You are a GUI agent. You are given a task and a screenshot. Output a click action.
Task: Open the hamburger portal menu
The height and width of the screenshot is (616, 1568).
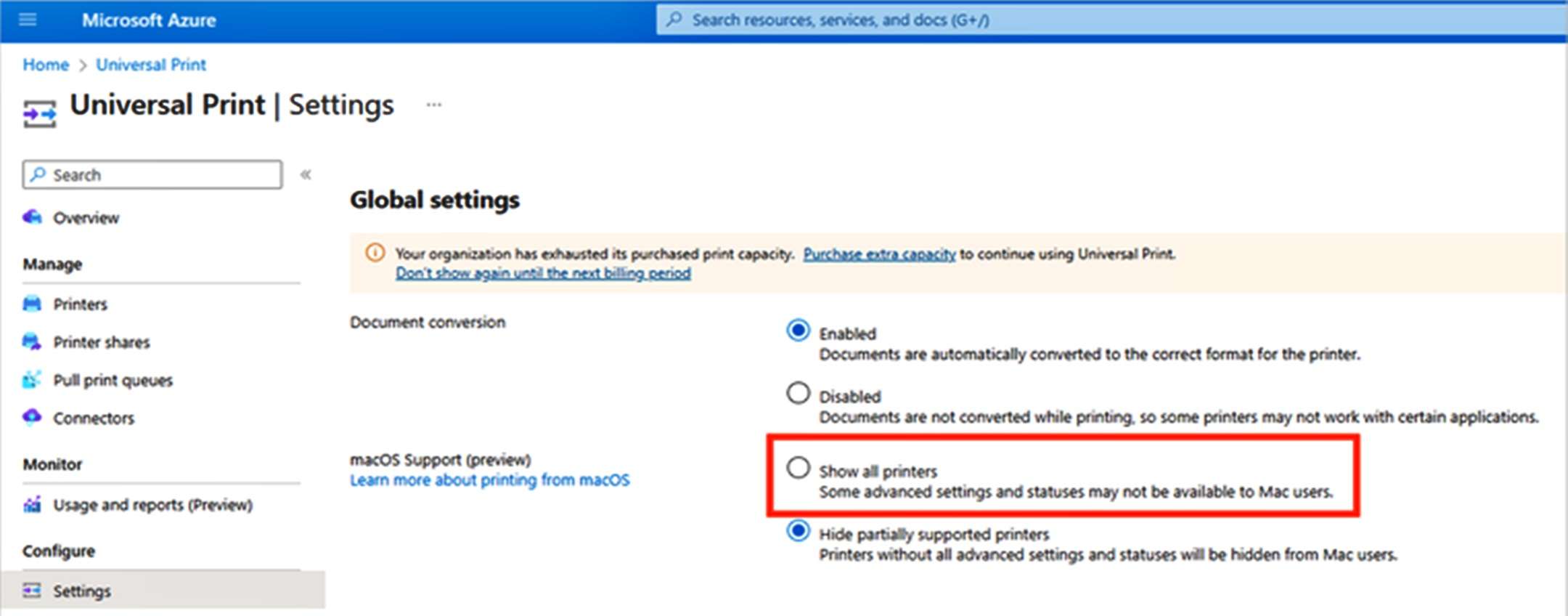pyautogui.click(x=28, y=20)
